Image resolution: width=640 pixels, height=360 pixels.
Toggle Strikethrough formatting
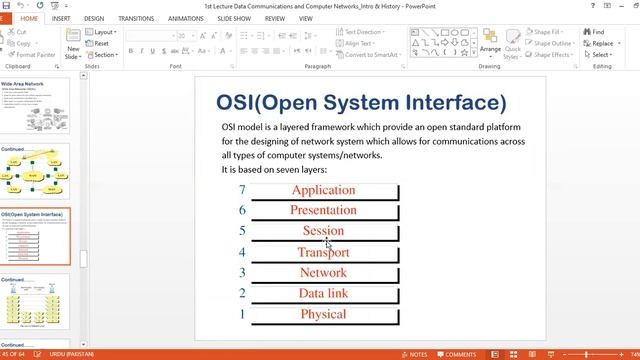pos(175,51)
